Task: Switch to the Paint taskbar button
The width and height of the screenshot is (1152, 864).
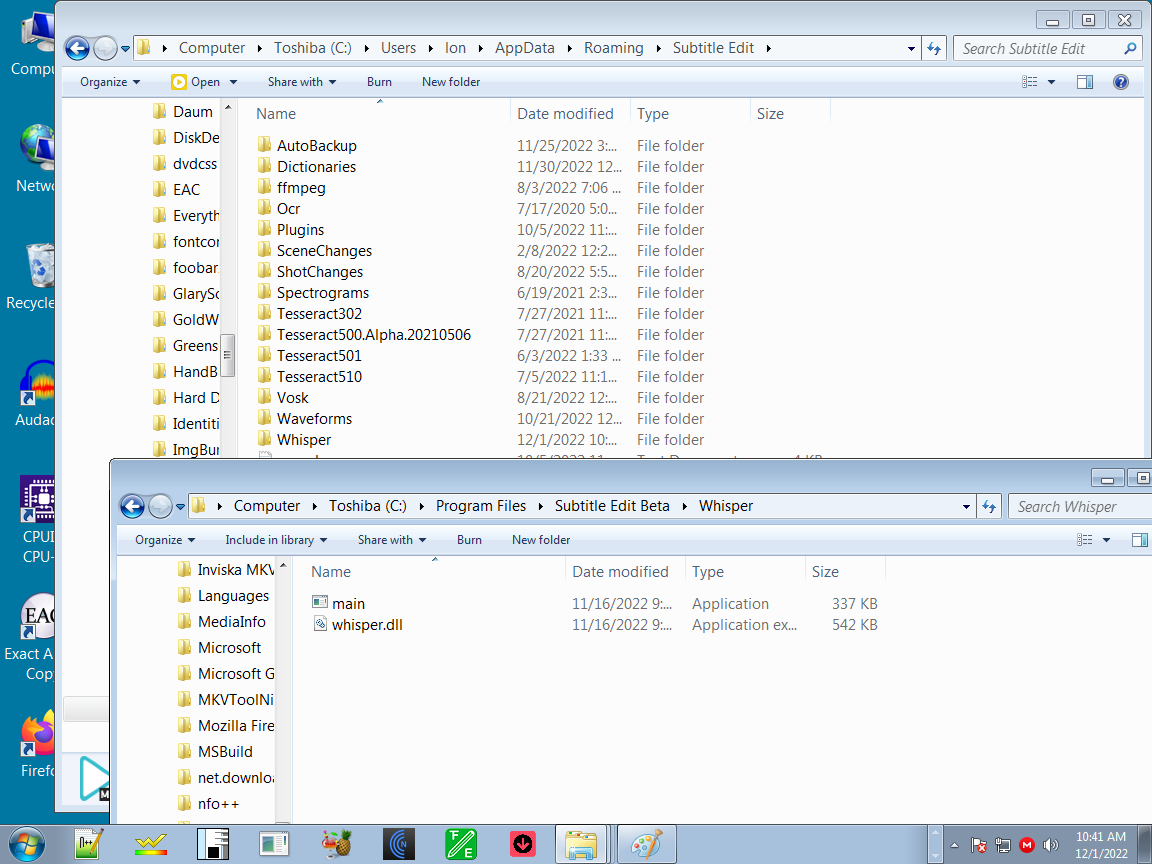Action: click(647, 844)
